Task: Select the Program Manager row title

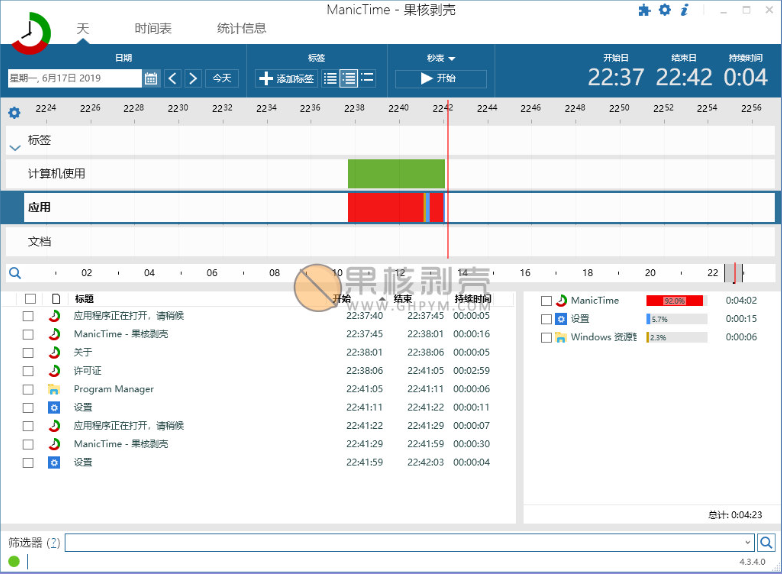Action: click(114, 389)
